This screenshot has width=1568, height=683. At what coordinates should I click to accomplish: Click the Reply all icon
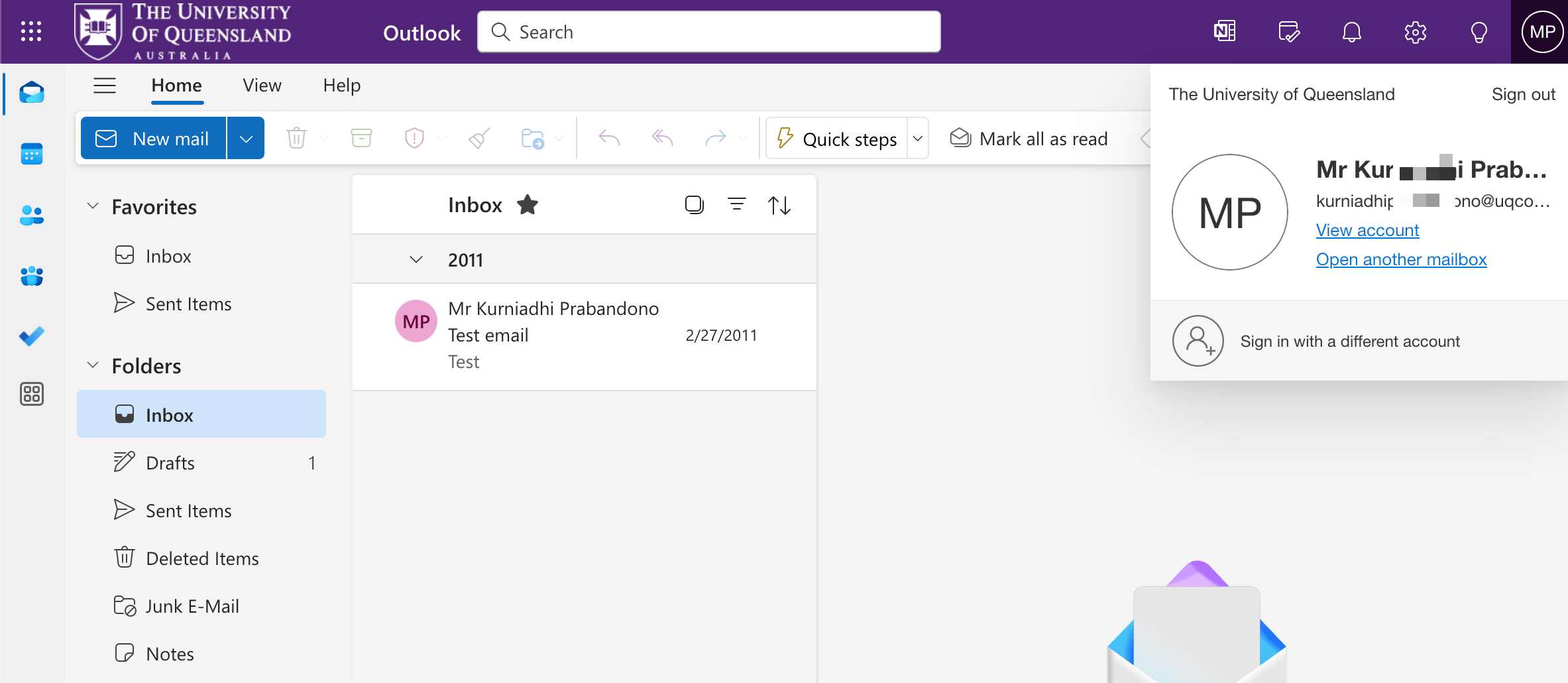tap(662, 138)
